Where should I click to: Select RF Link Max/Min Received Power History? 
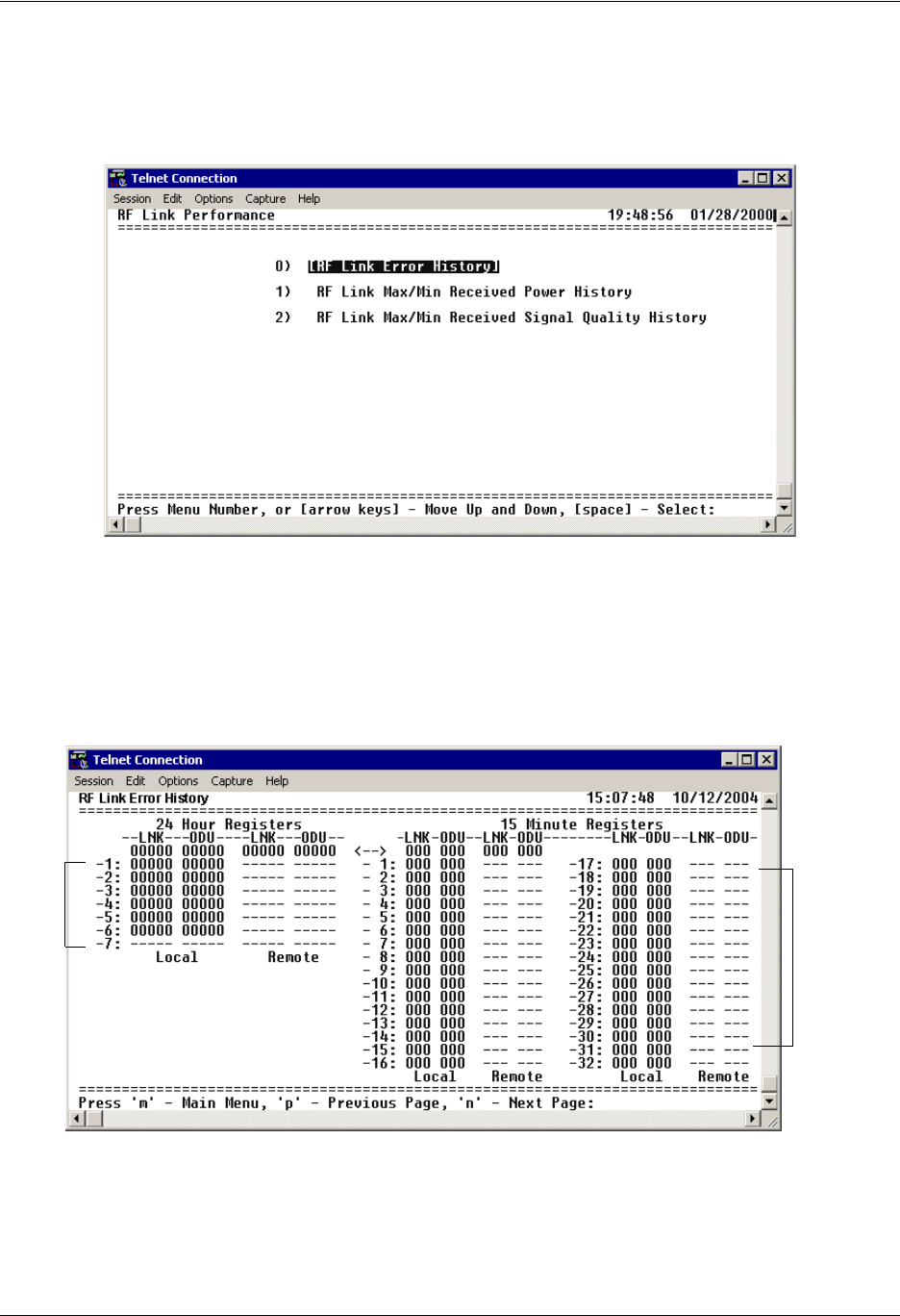coord(474,291)
